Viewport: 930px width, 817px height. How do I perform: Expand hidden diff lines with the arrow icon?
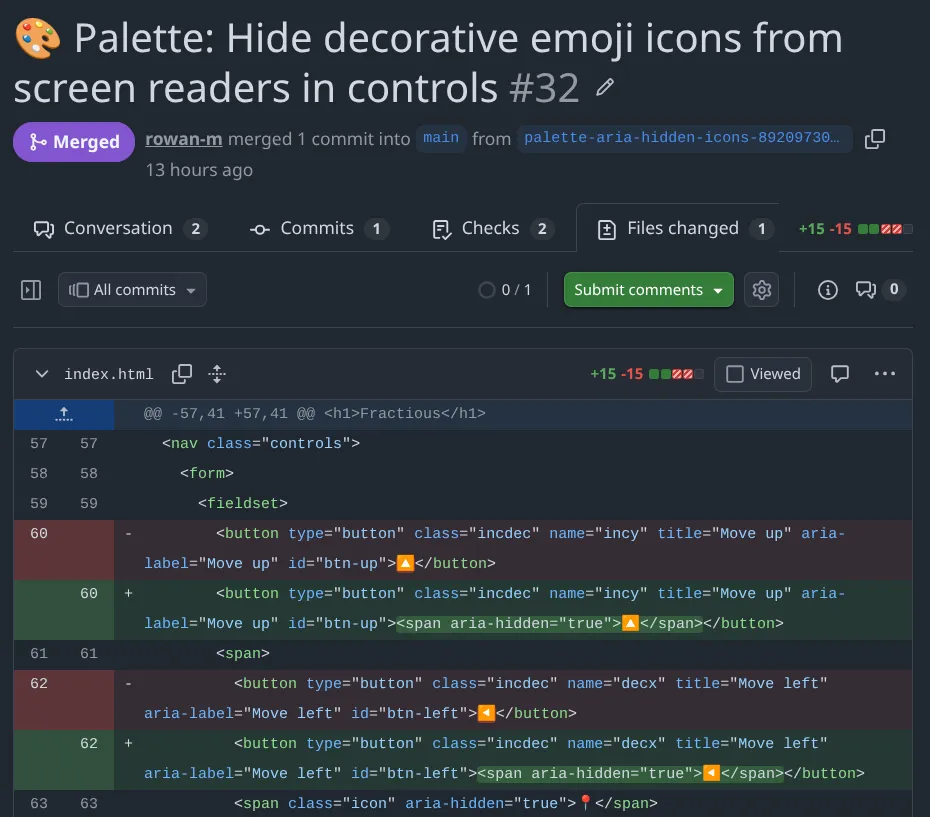point(63,412)
